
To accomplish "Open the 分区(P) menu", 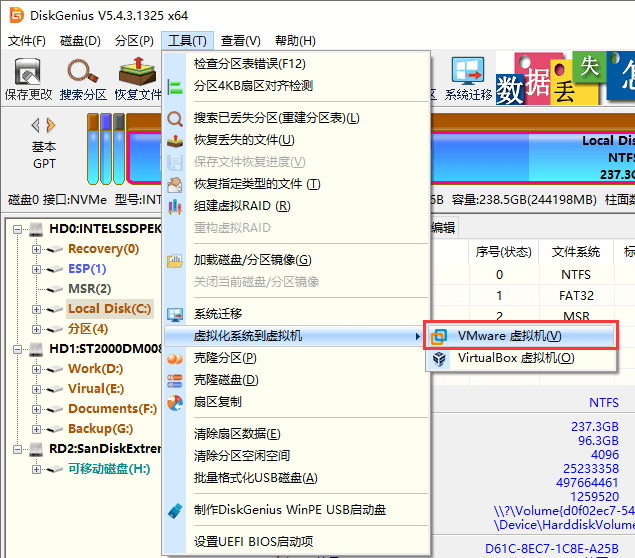I will 134,40.
